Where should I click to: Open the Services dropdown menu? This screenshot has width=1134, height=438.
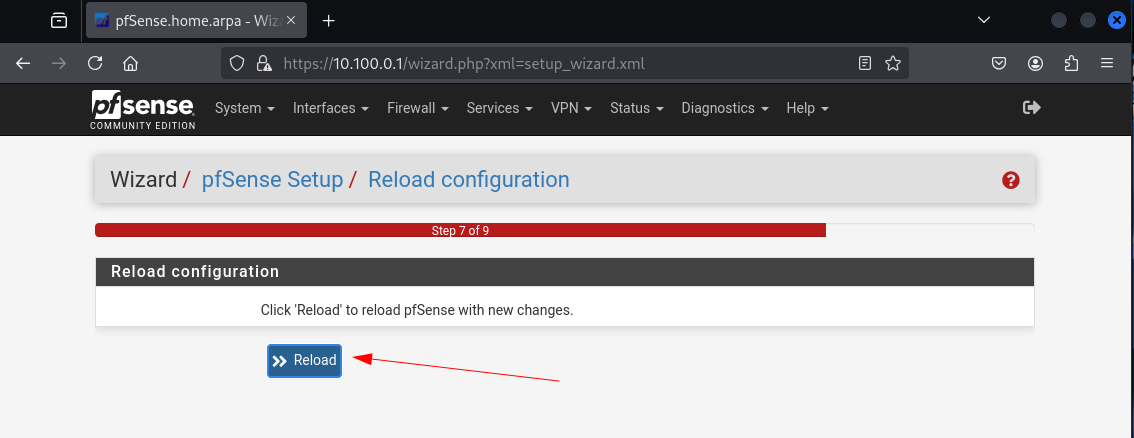[500, 108]
